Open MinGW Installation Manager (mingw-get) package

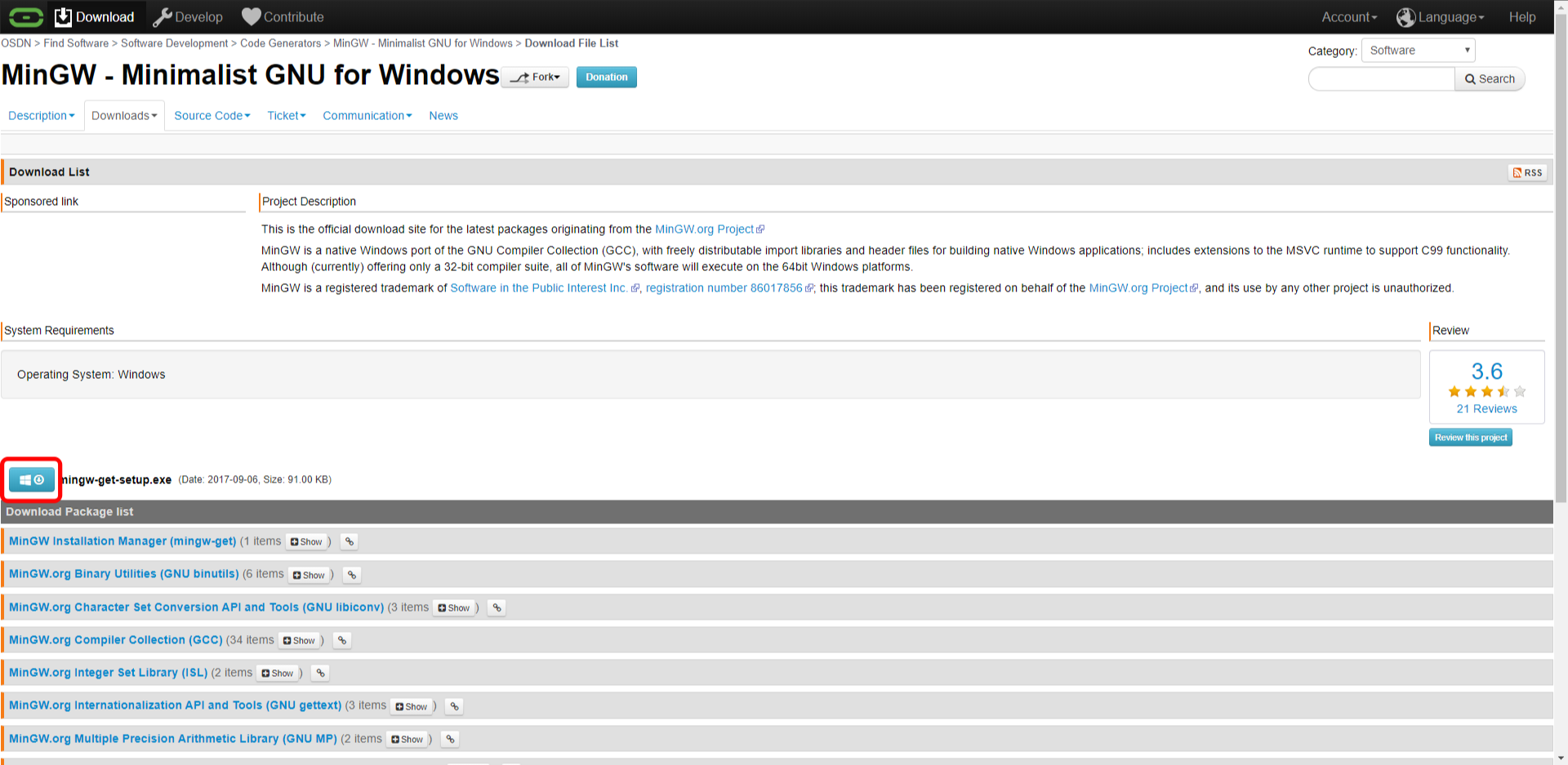pyautogui.click(x=122, y=541)
